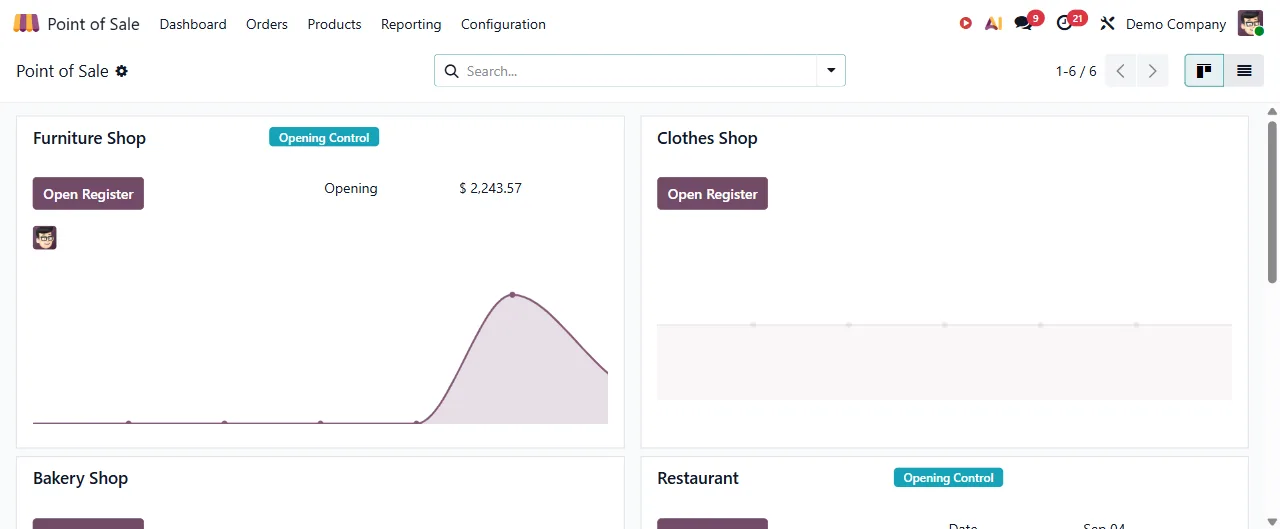Open the messages icon with 9 badge
1280x529 pixels.
(x=1023, y=23)
